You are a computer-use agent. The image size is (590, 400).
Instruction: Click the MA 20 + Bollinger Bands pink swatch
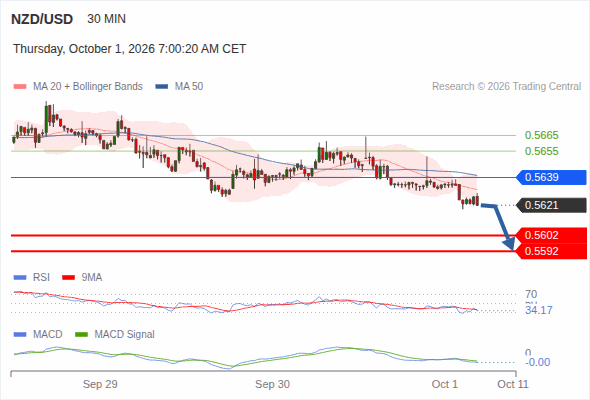(20, 87)
